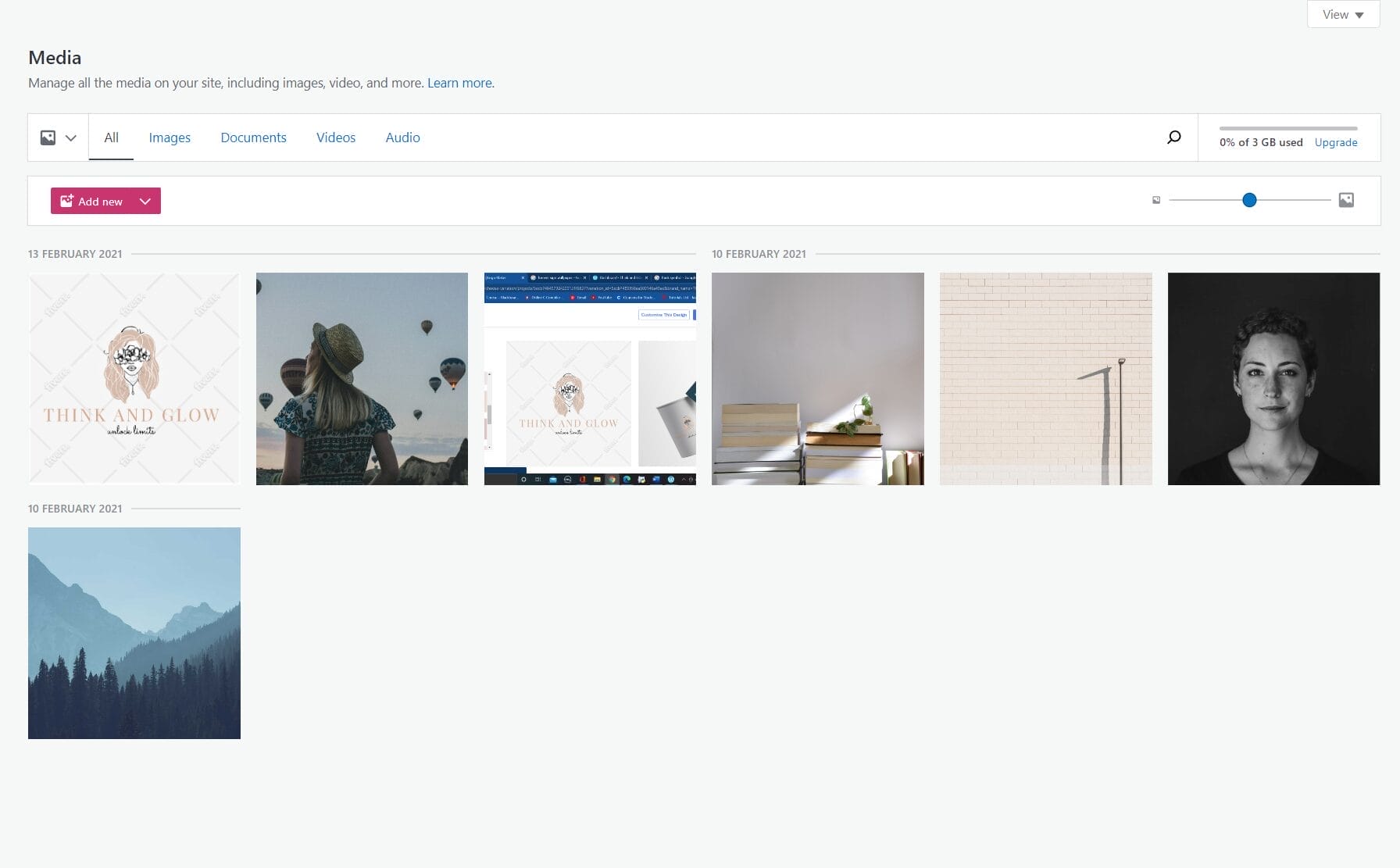Click the small thumbnail size icon
This screenshot has height=868, width=1400.
[1156, 201]
